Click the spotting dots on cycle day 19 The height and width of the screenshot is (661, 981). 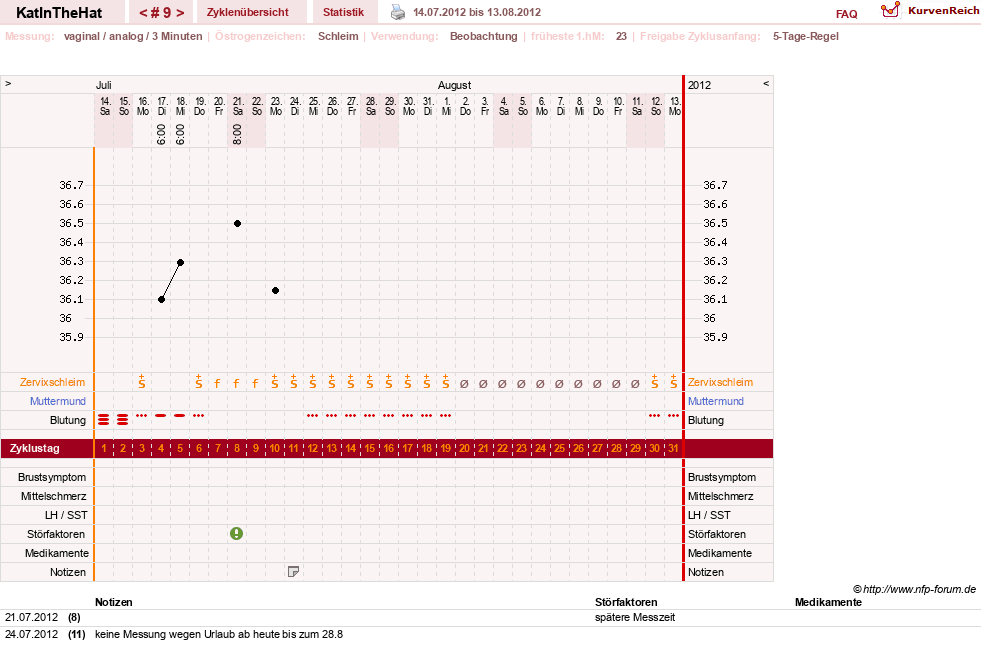point(445,415)
